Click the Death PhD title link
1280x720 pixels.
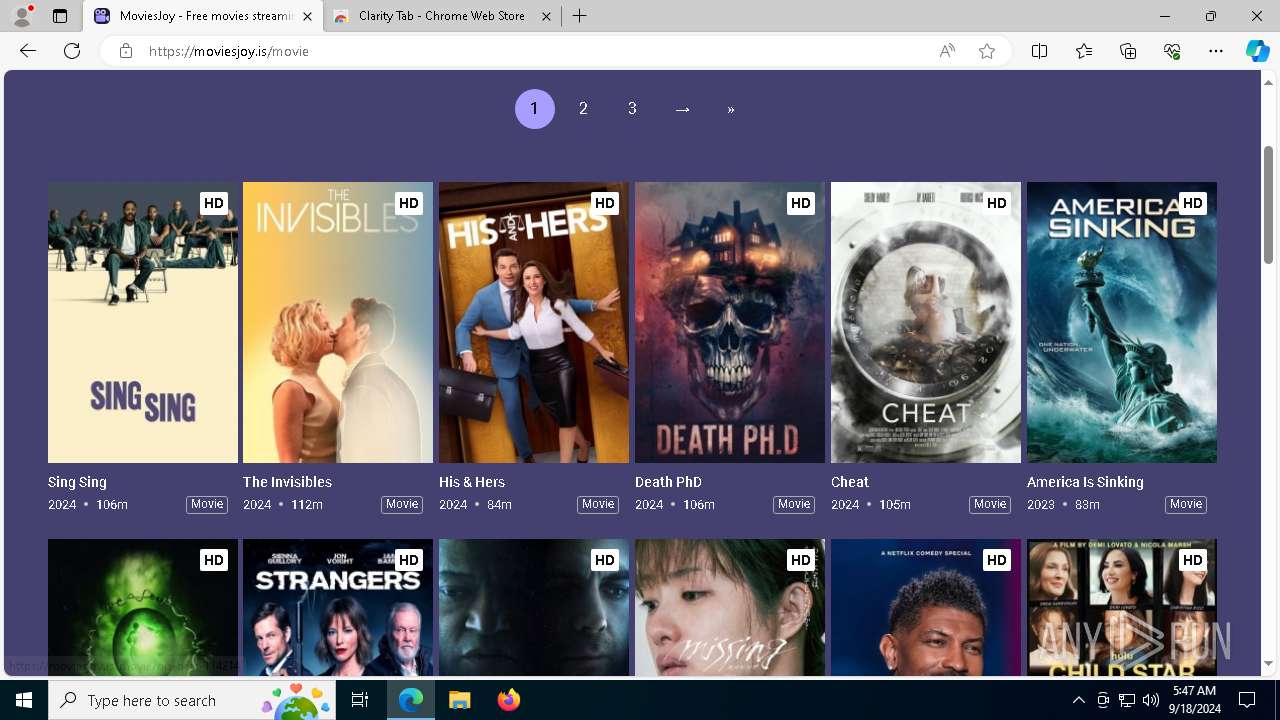pos(668,482)
